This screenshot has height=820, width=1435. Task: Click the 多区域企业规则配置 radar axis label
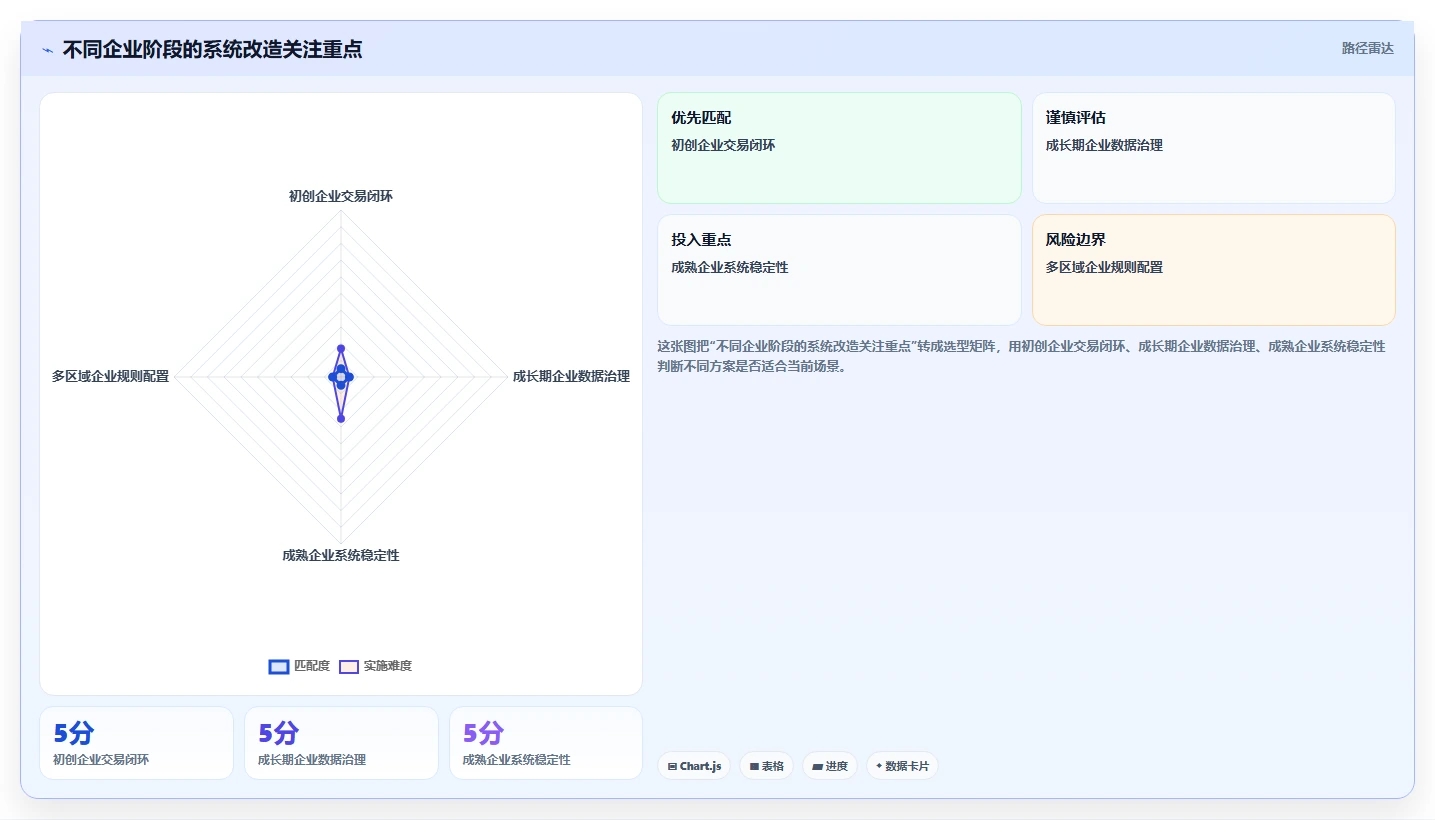pyautogui.click(x=111, y=376)
